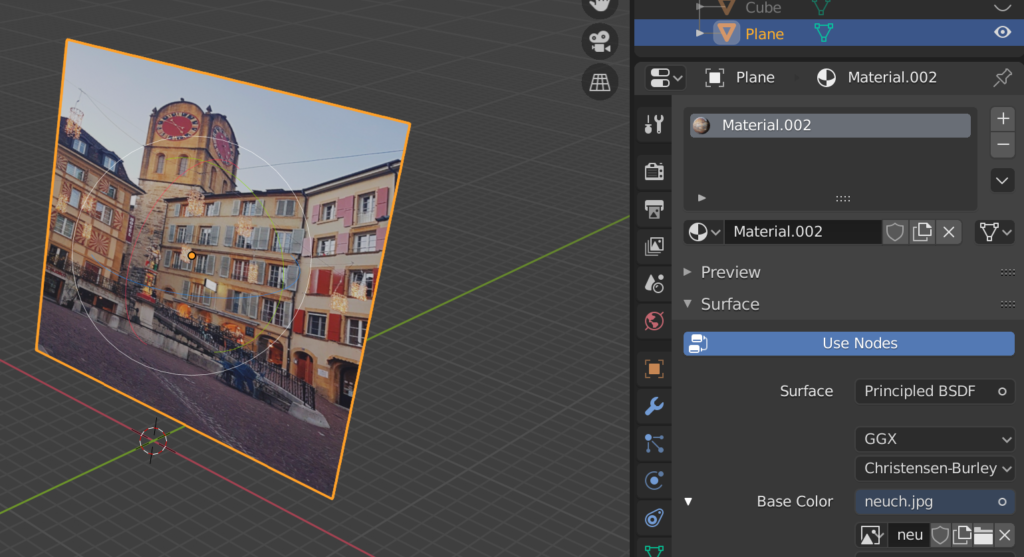Toggle camera view in the viewport

600,42
